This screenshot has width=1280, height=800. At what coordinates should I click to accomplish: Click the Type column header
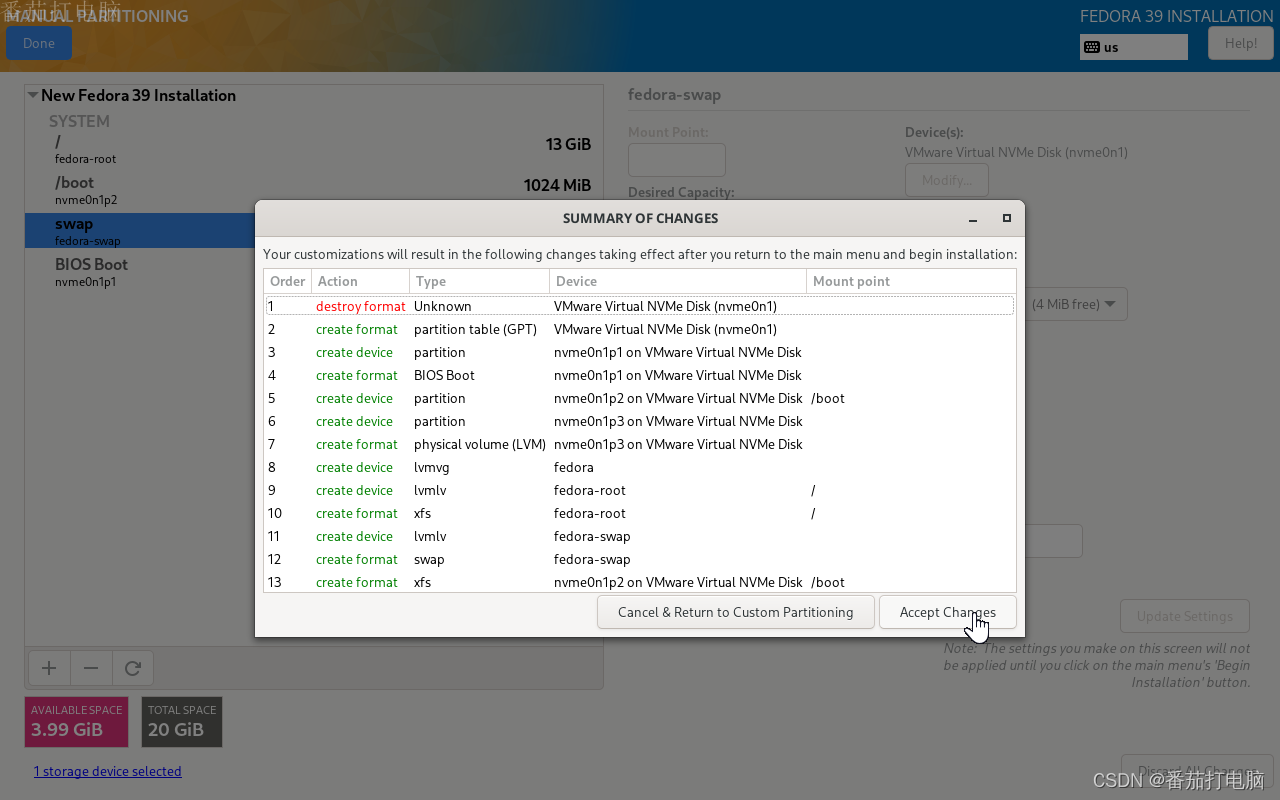(480, 281)
